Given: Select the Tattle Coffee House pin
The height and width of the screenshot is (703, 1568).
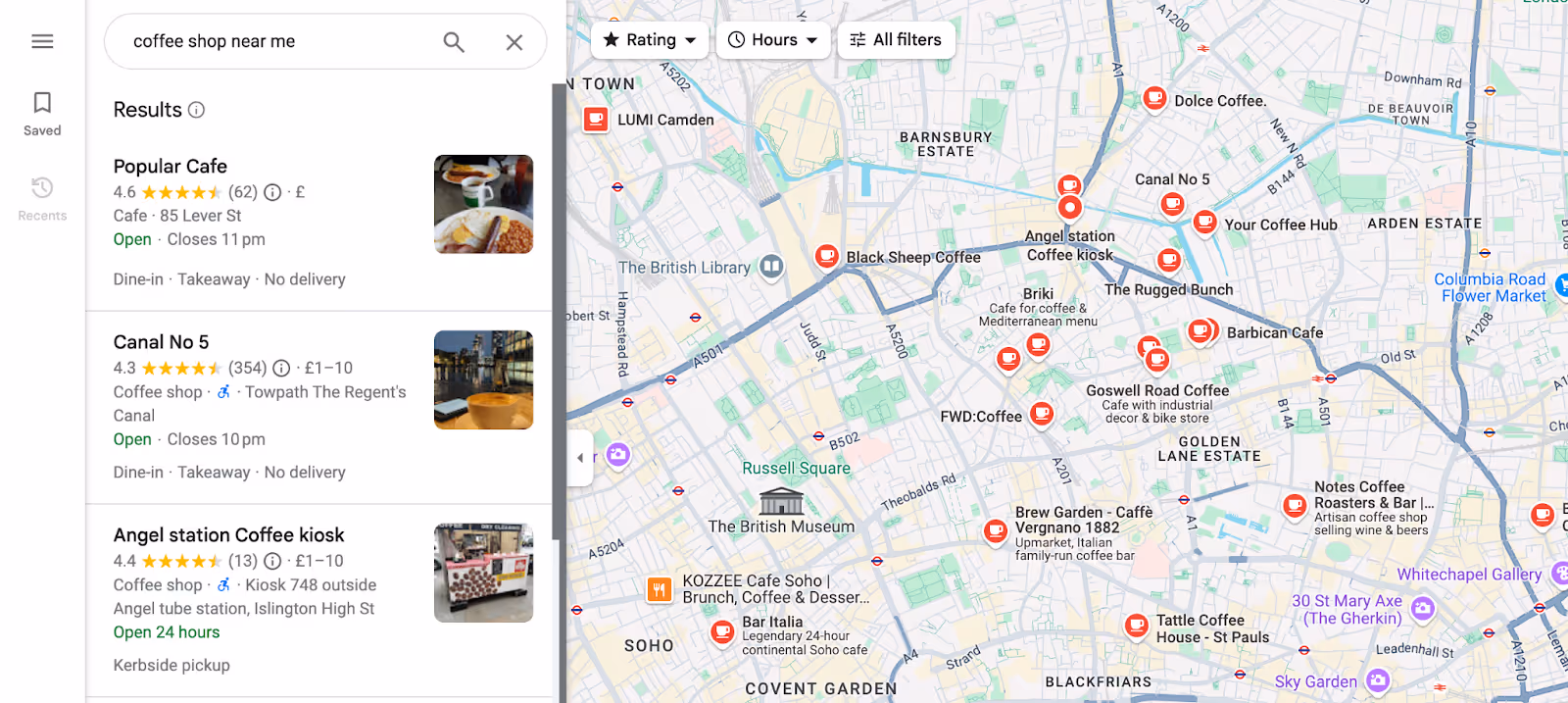Looking at the screenshot, I should pos(1137,625).
